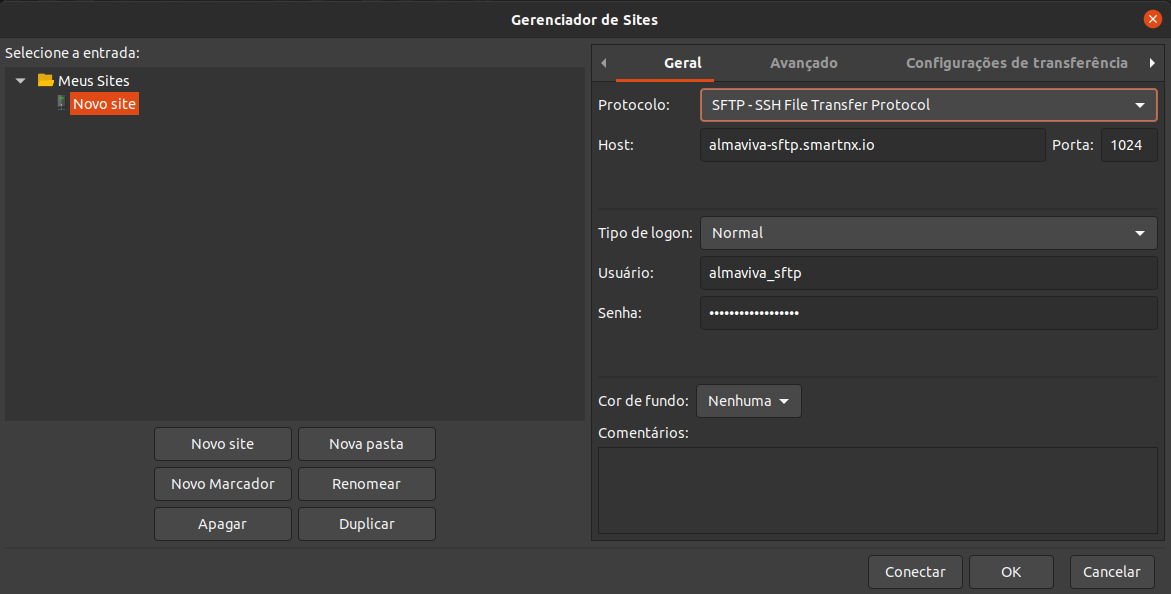Collapse the Meus Sites tree node

[x=21, y=81]
